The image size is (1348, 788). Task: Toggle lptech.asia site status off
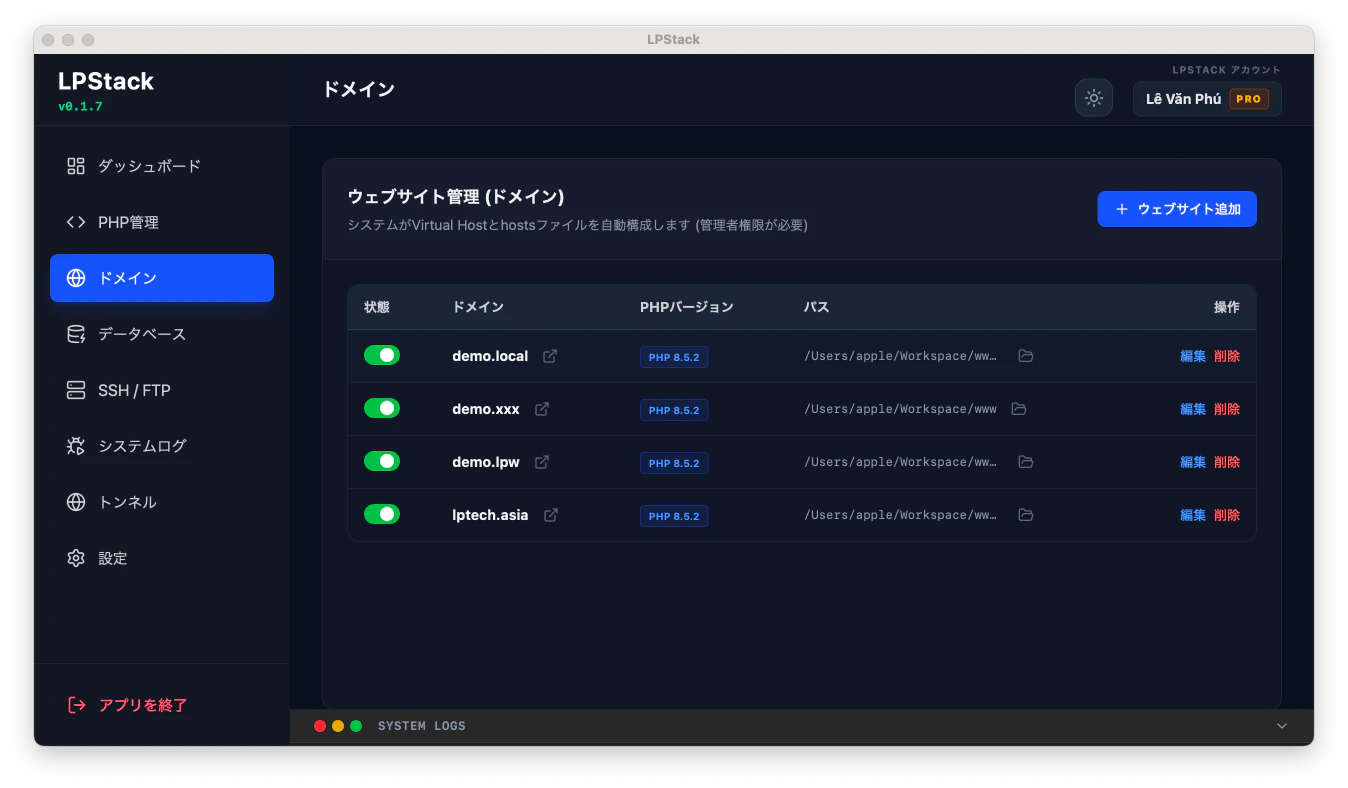381,514
